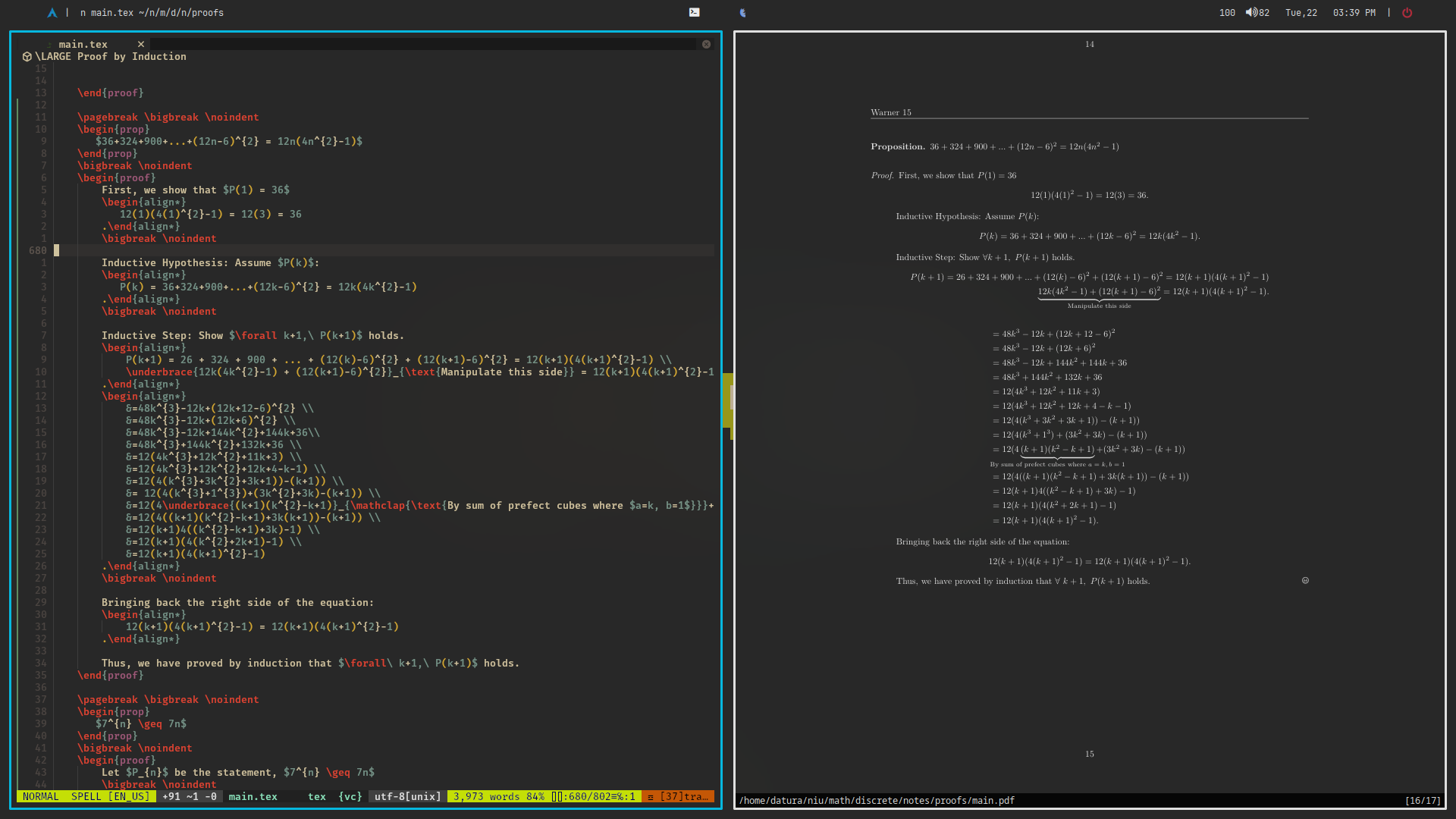The height and width of the screenshot is (819, 1456).
Task: Click the PDF file path in viewer statusbar
Action: tap(877, 800)
